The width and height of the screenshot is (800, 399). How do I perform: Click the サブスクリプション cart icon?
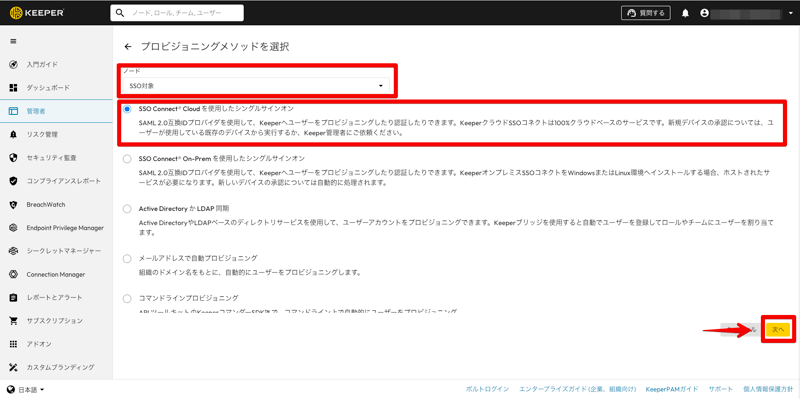coord(14,321)
